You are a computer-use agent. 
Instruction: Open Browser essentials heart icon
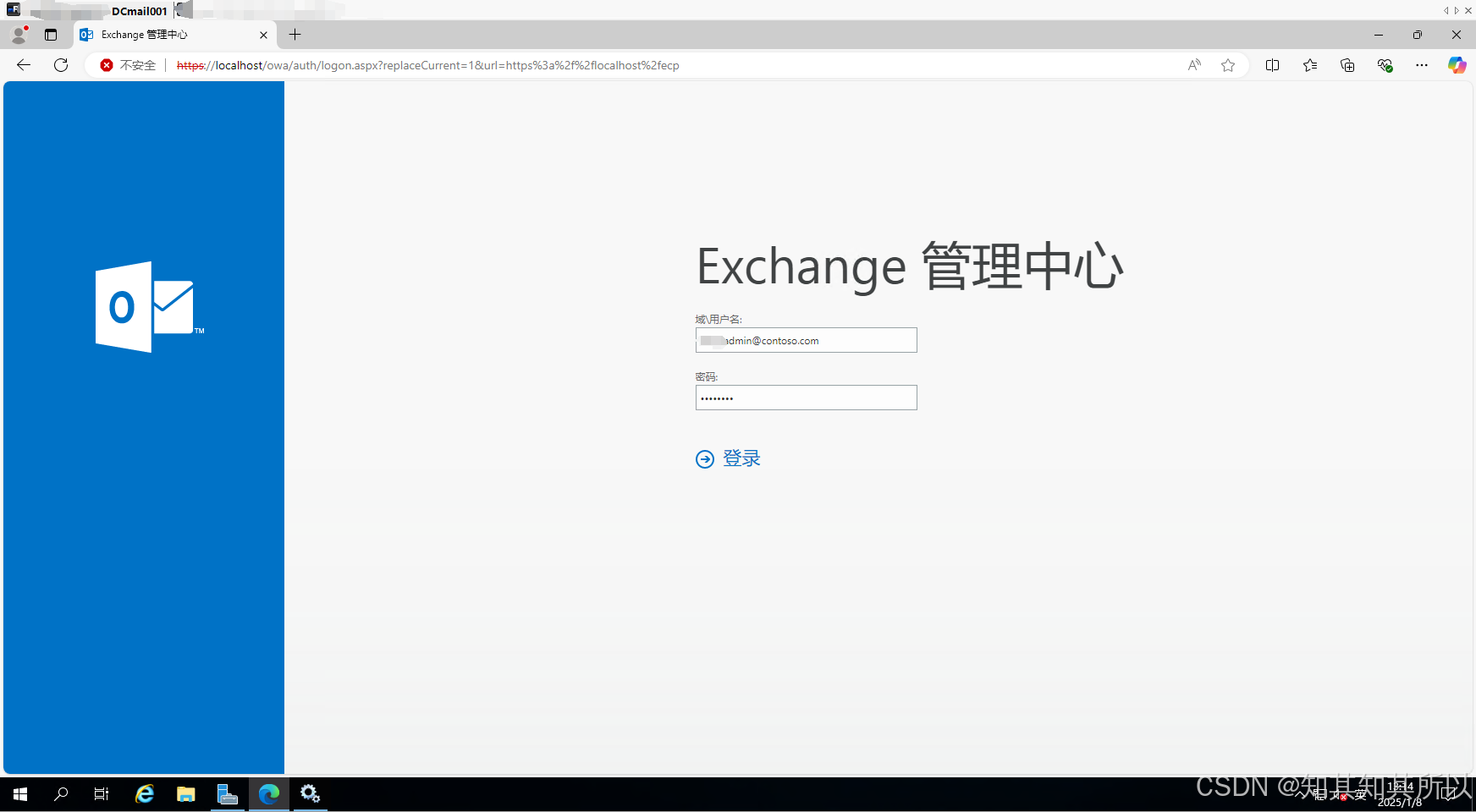coord(1385,65)
